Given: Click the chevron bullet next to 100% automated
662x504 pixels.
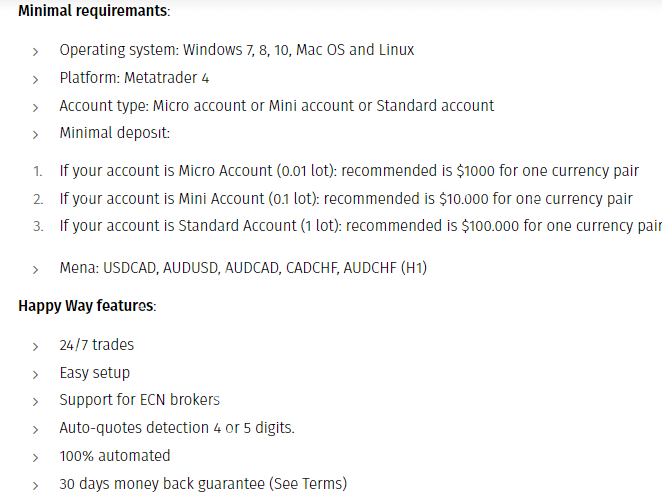Looking at the screenshot, I should [36, 457].
